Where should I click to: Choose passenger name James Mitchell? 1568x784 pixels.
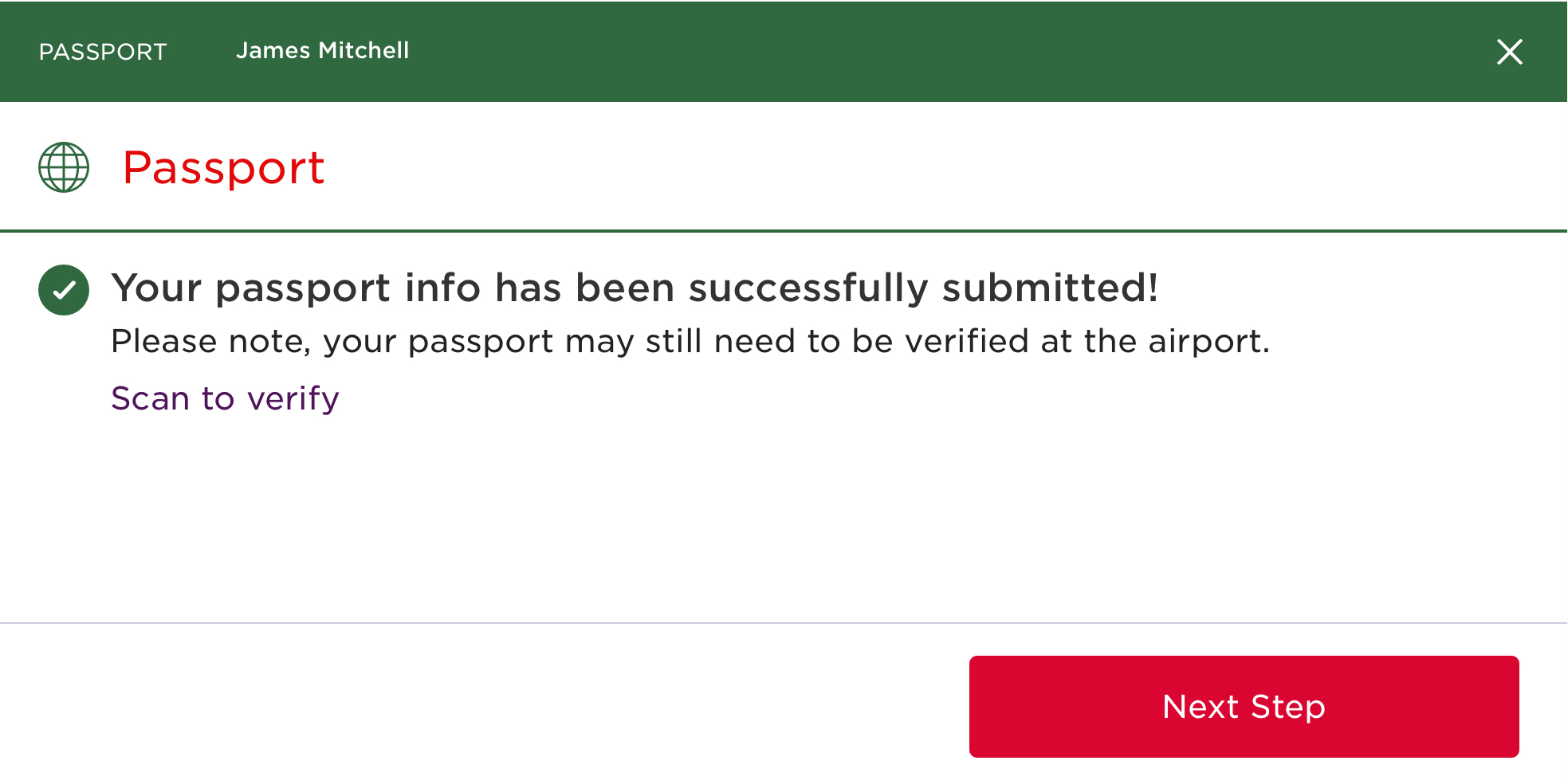(x=322, y=50)
